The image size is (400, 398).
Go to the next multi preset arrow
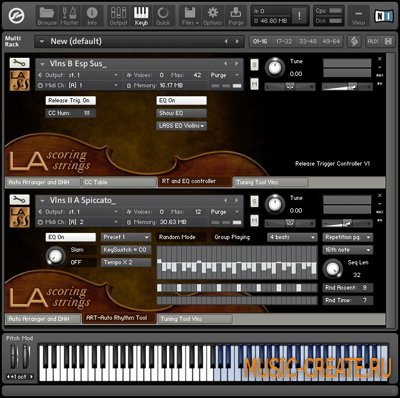[x=237, y=41]
